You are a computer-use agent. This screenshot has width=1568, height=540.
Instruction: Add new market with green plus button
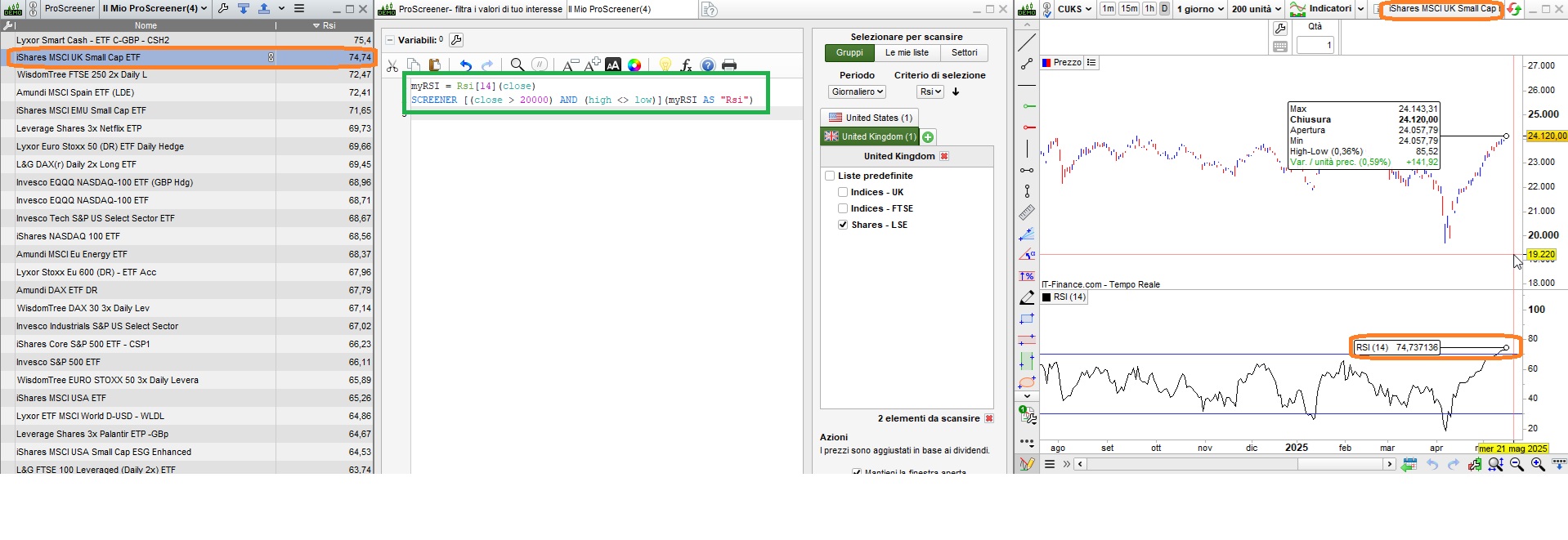928,137
